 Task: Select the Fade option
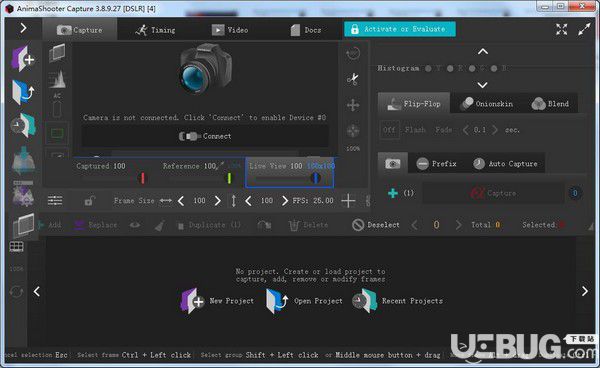[x=443, y=130]
